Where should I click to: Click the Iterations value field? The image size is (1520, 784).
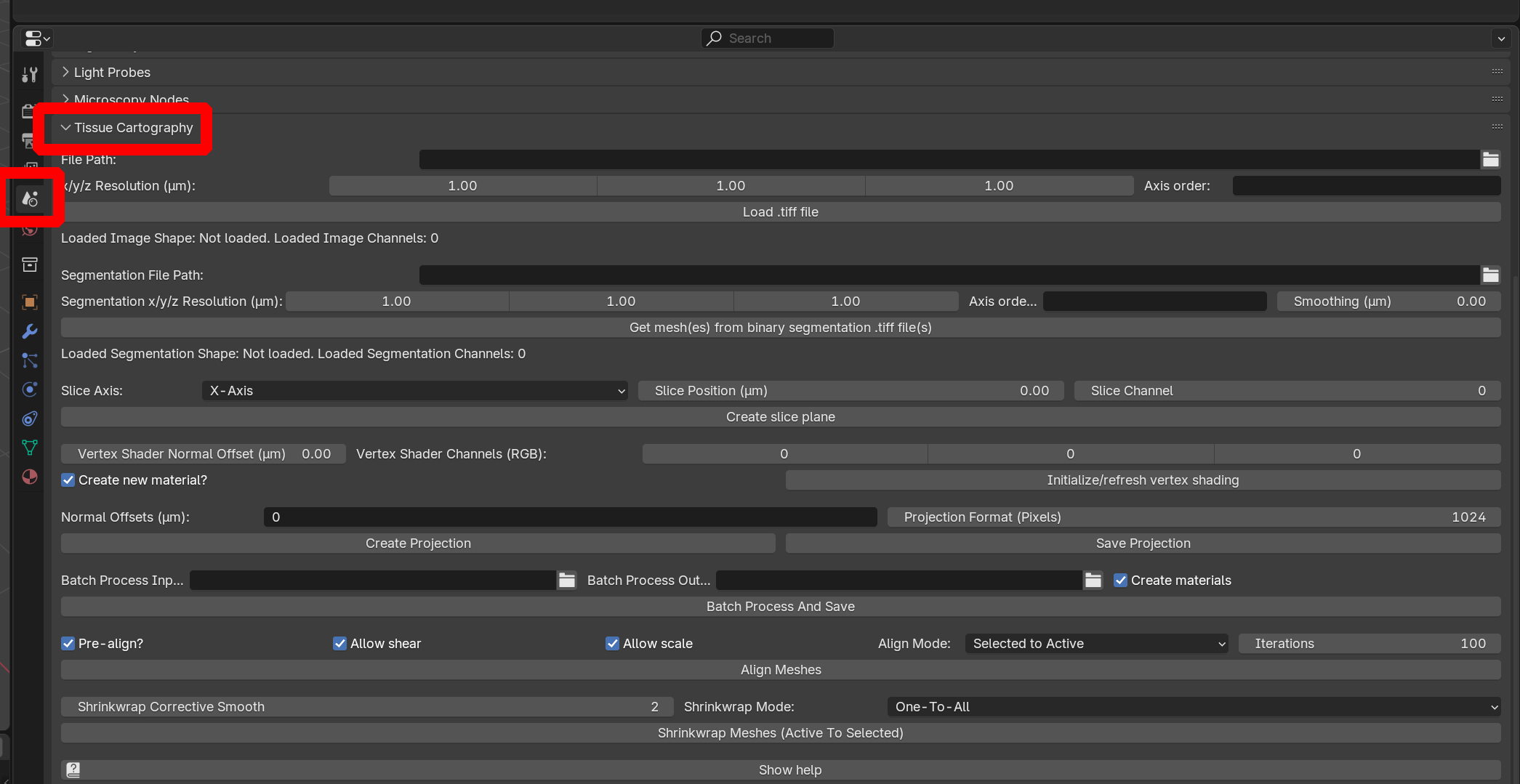[1370, 644]
